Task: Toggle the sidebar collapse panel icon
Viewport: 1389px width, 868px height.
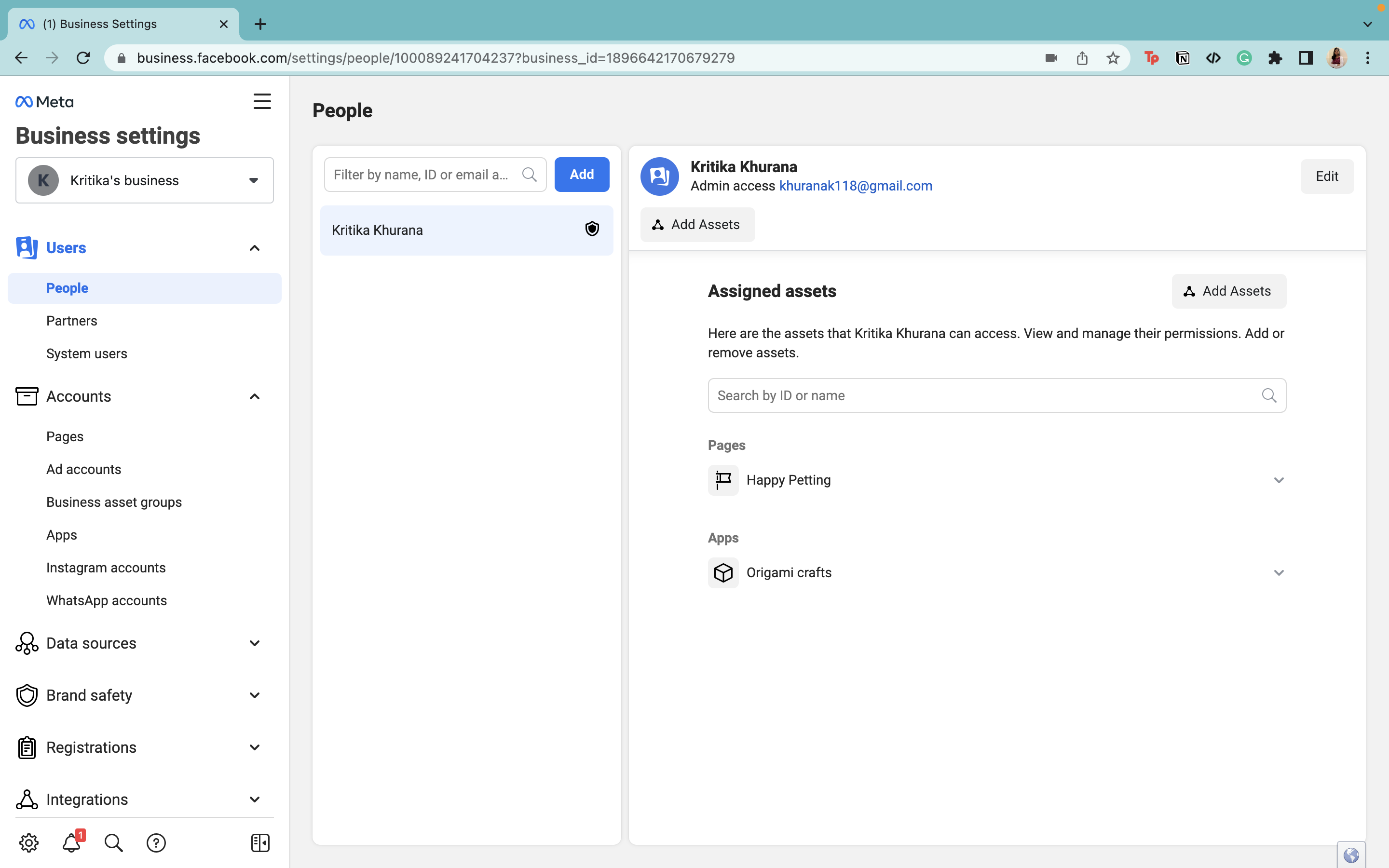Action: click(x=260, y=842)
